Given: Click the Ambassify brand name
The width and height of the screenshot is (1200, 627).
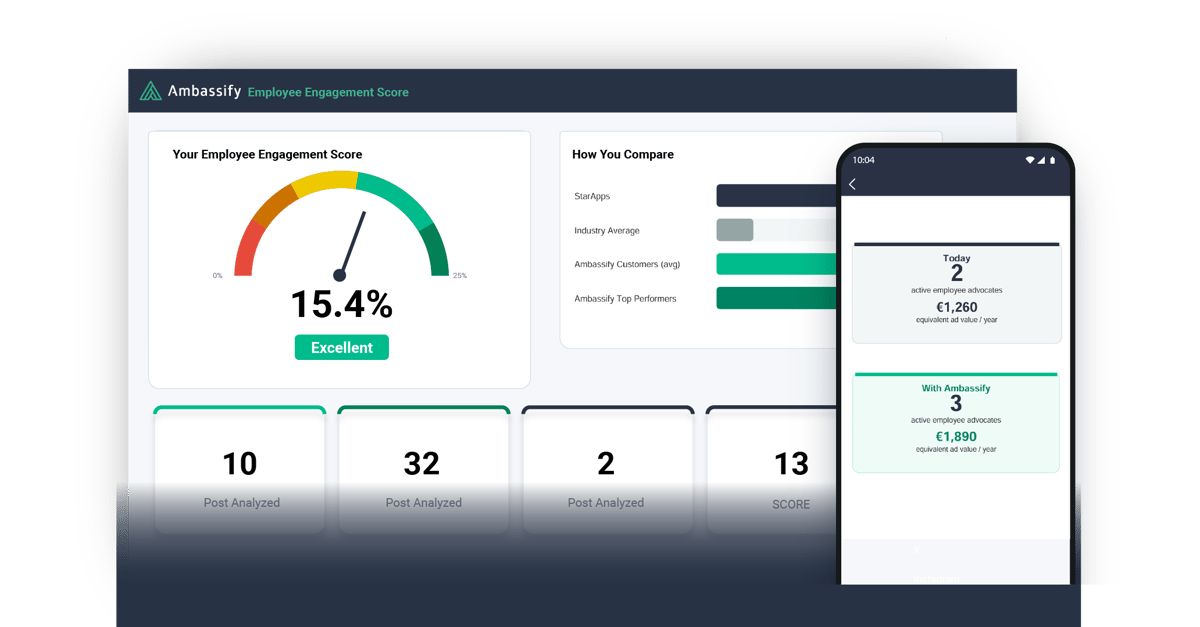Looking at the screenshot, I should click(x=204, y=91).
